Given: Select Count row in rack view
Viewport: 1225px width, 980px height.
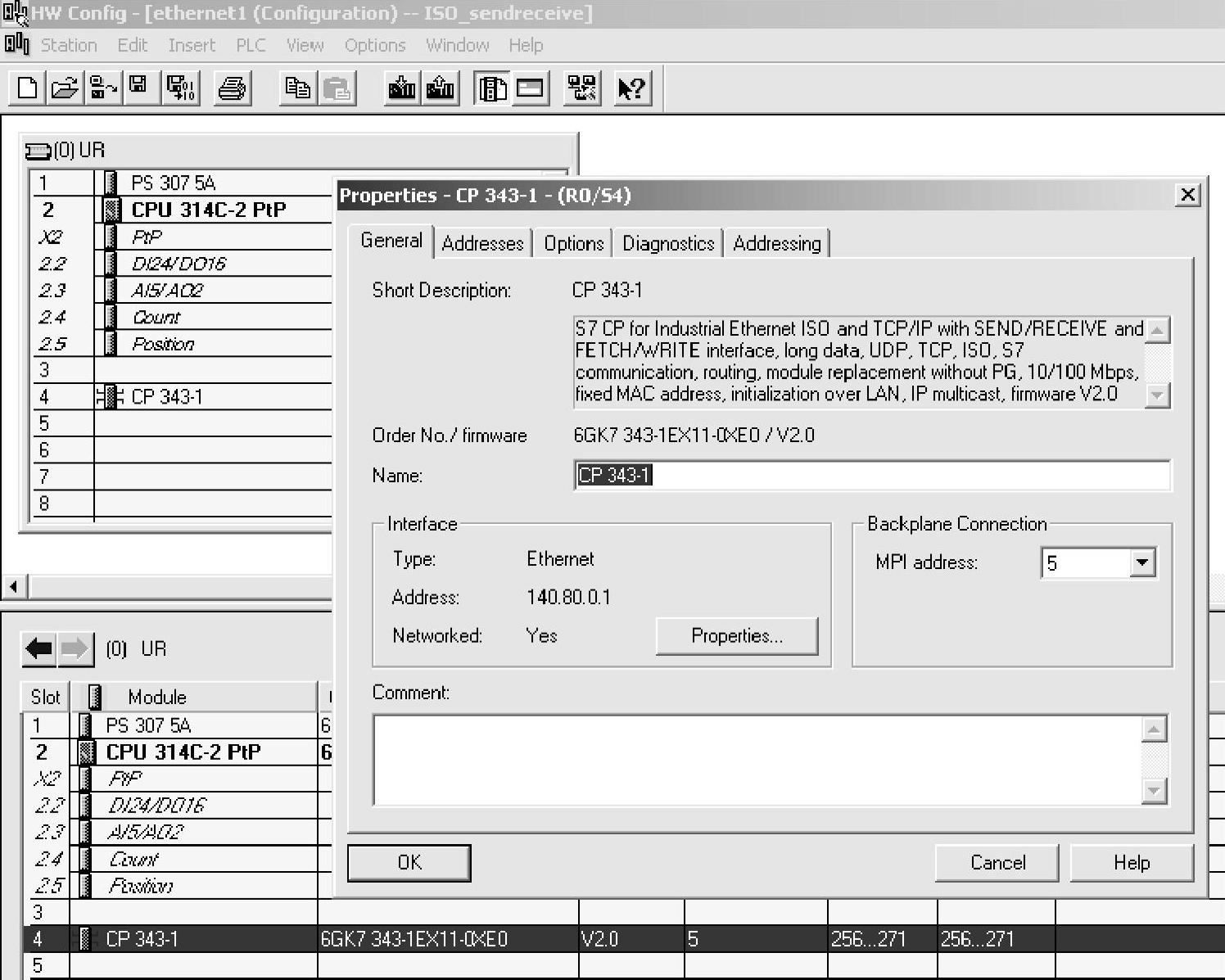Looking at the screenshot, I should [x=156, y=318].
